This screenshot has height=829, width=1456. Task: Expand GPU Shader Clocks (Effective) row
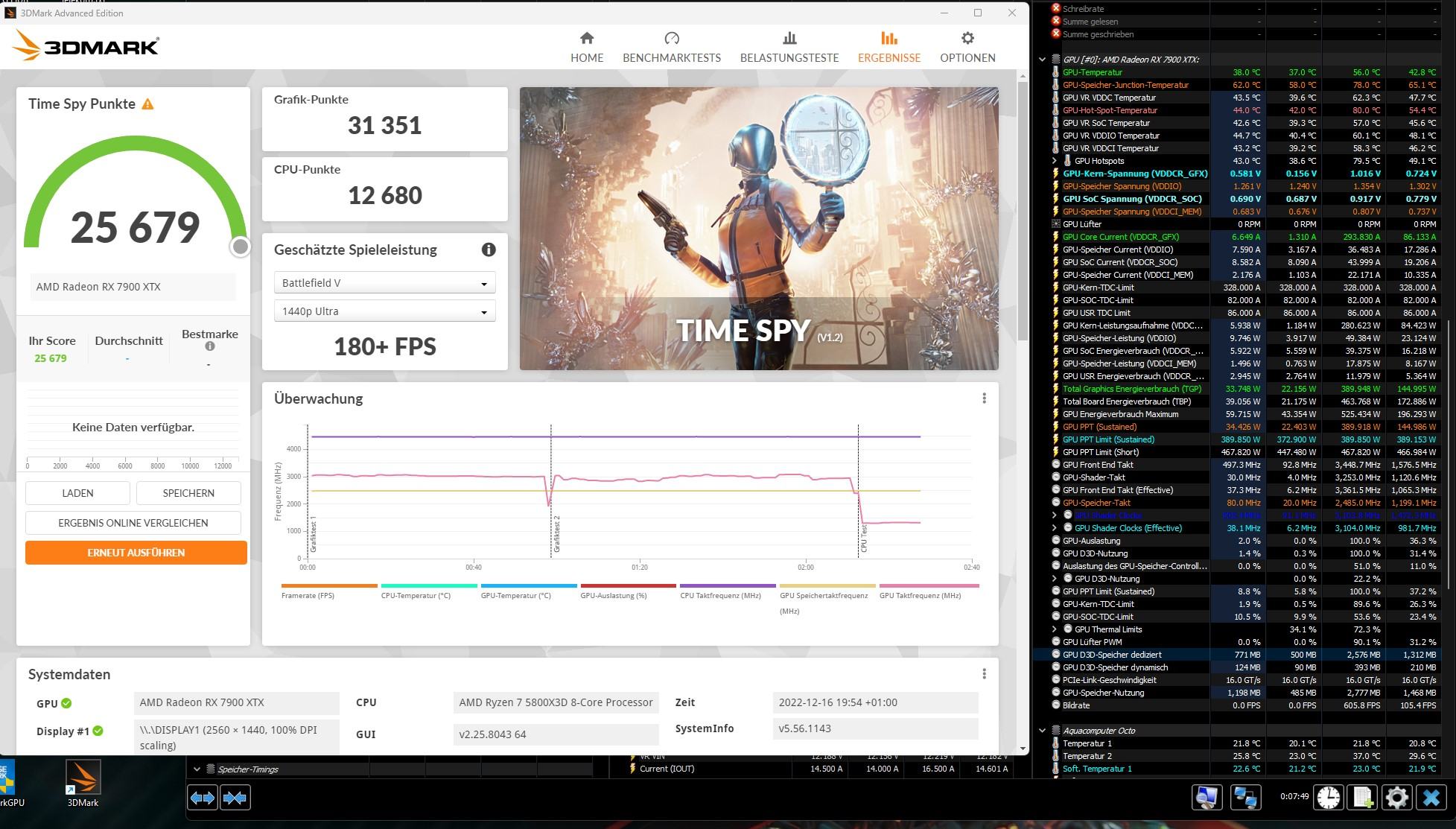tap(1054, 528)
